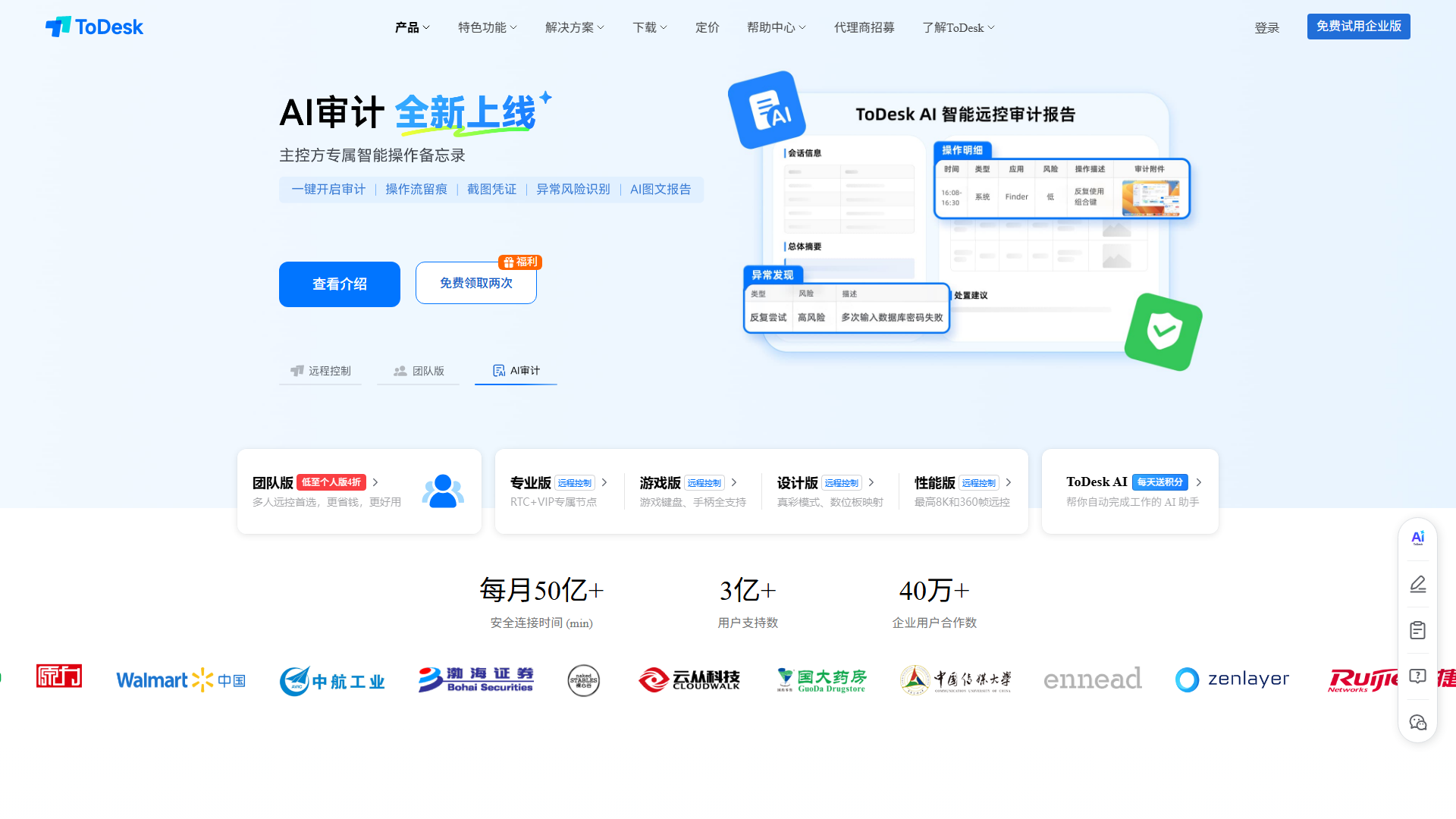Click the Ruijie Networks logo

point(1363,679)
